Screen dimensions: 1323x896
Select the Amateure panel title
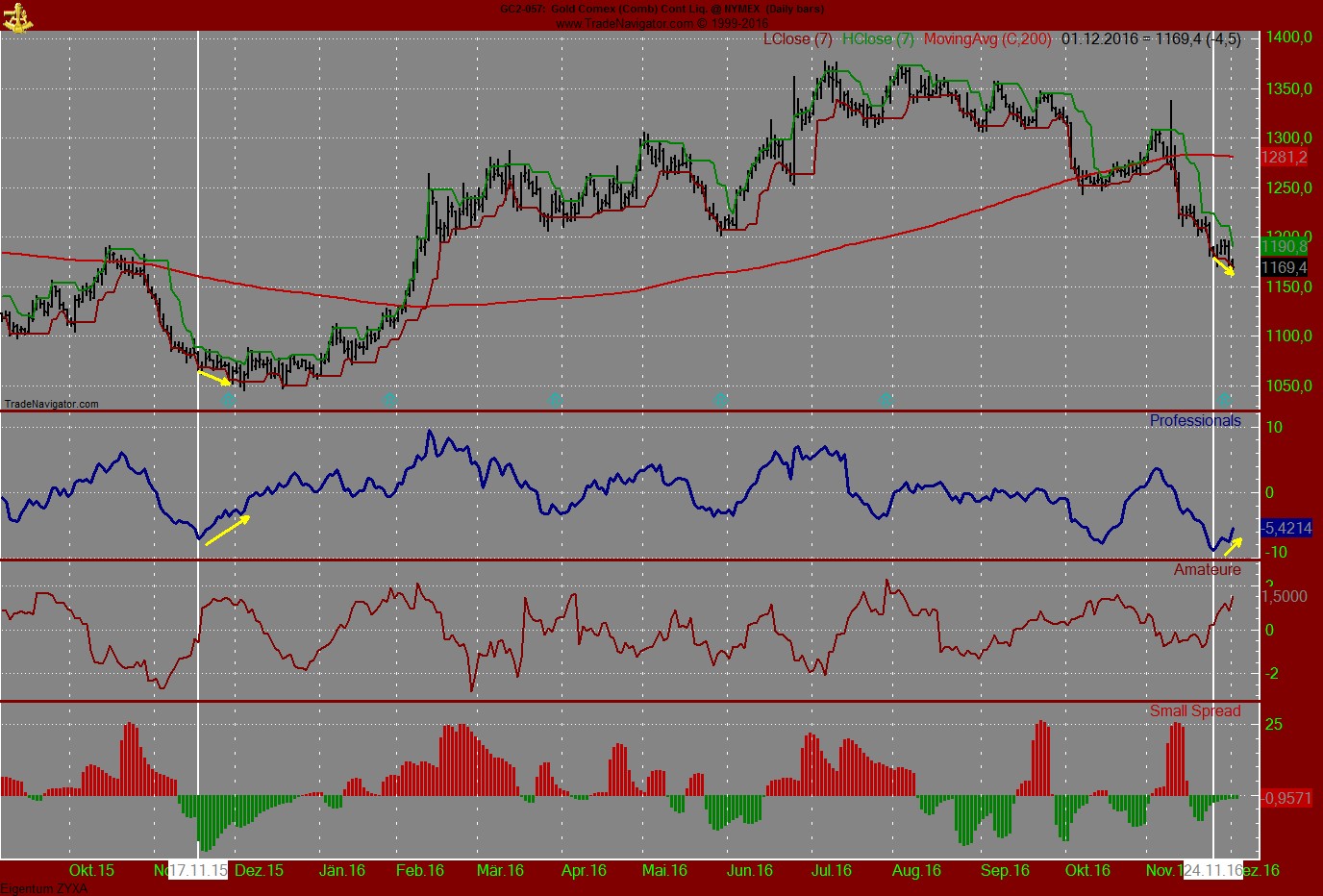(x=1208, y=569)
